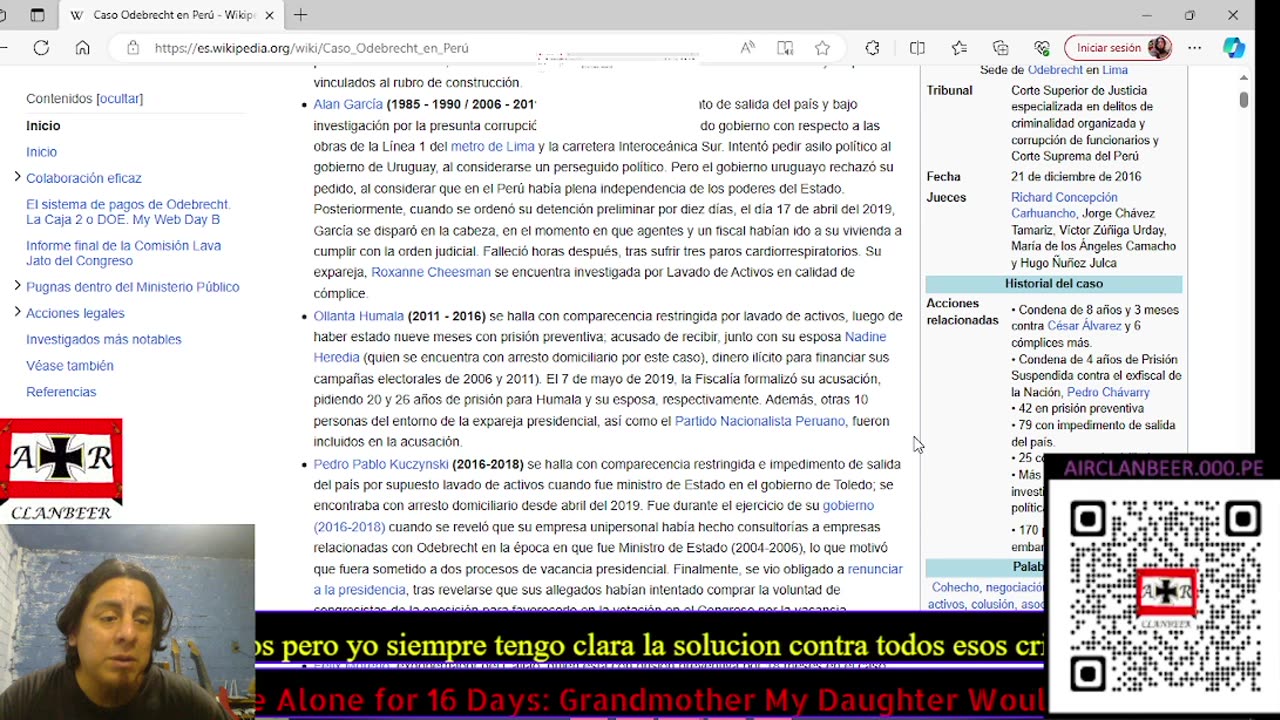
Task: Expand the Colaboración eficaz section
Action: click(x=17, y=177)
